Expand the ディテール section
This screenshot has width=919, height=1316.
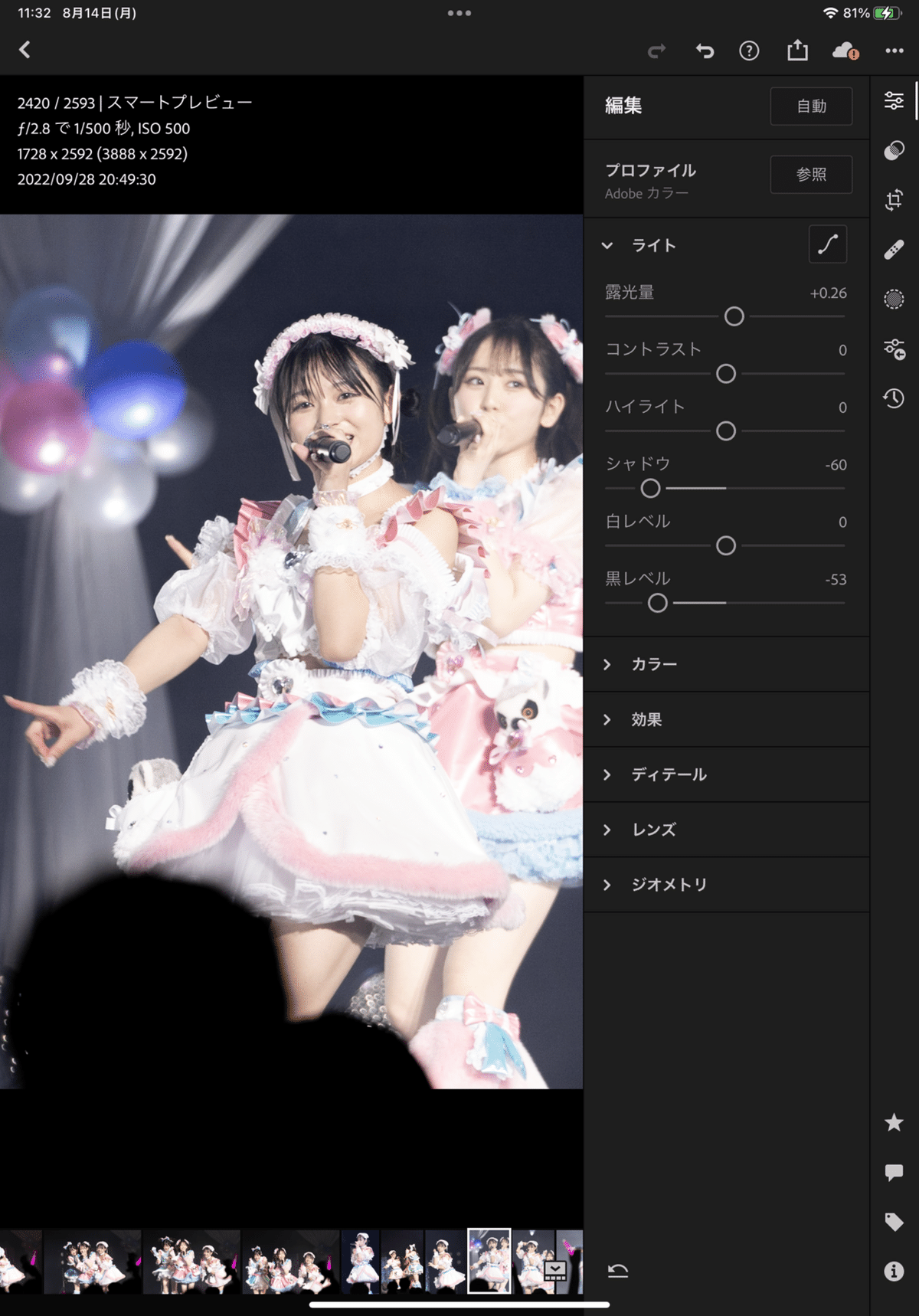tap(726, 774)
